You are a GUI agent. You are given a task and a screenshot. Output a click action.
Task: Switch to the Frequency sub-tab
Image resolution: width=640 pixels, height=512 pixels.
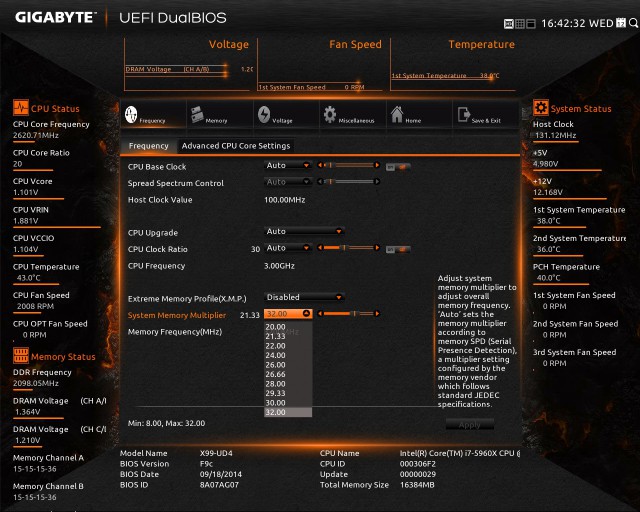pos(148,146)
